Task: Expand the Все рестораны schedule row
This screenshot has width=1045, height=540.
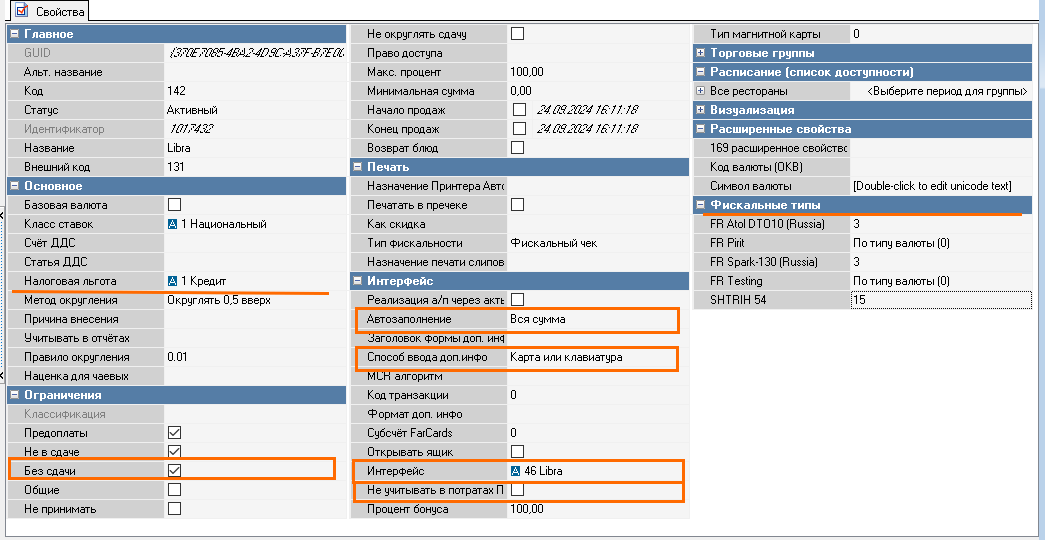Action: (x=700, y=91)
